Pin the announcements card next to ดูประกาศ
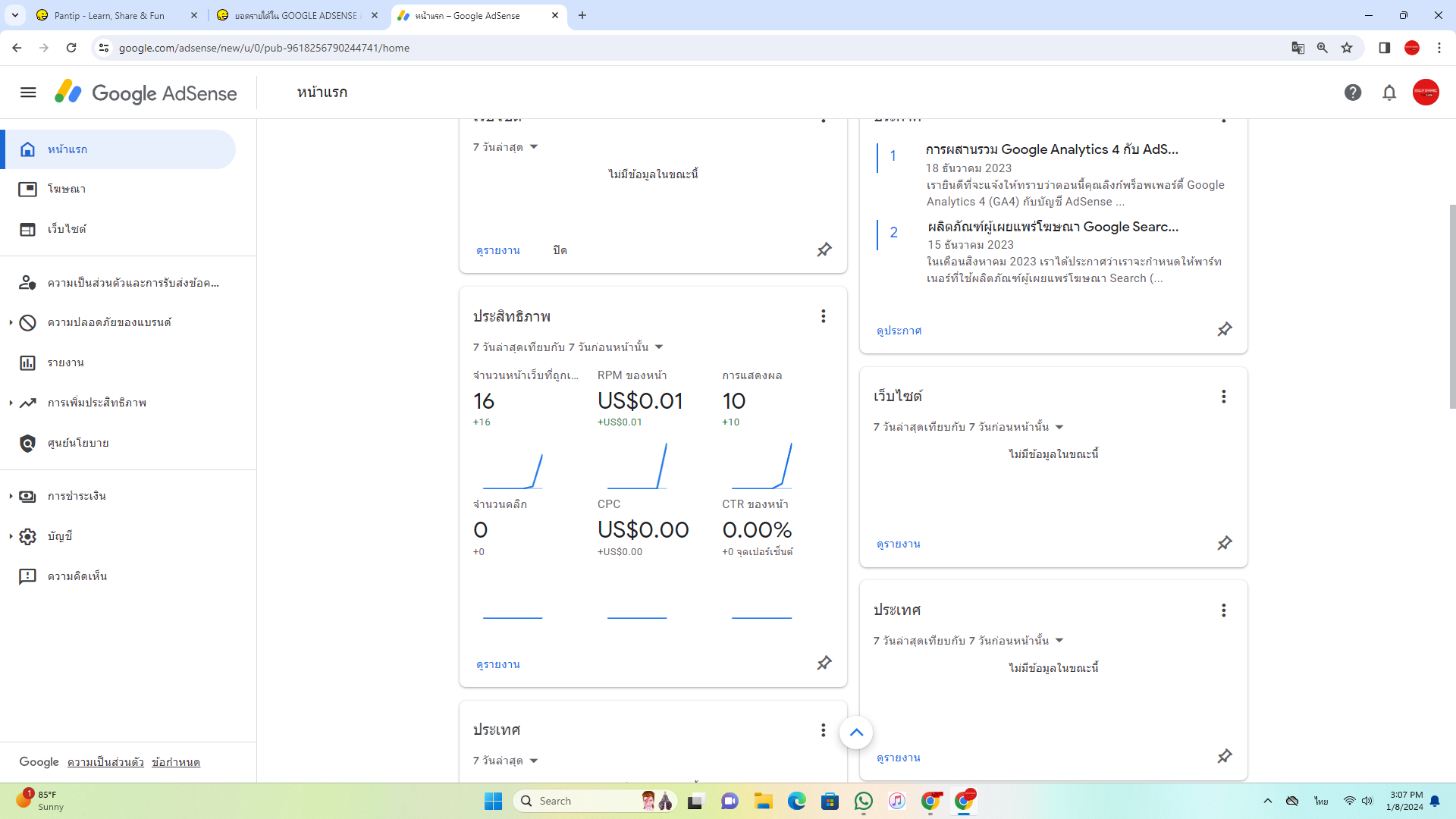The height and width of the screenshot is (819, 1456). coord(1225,330)
